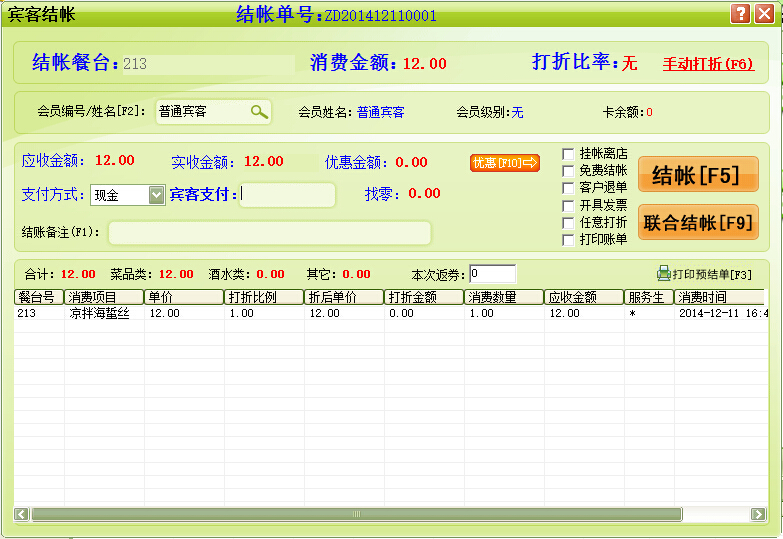This screenshot has width=783, height=539.
Task: Click the 结账备注 remark input field
Action: click(x=269, y=233)
